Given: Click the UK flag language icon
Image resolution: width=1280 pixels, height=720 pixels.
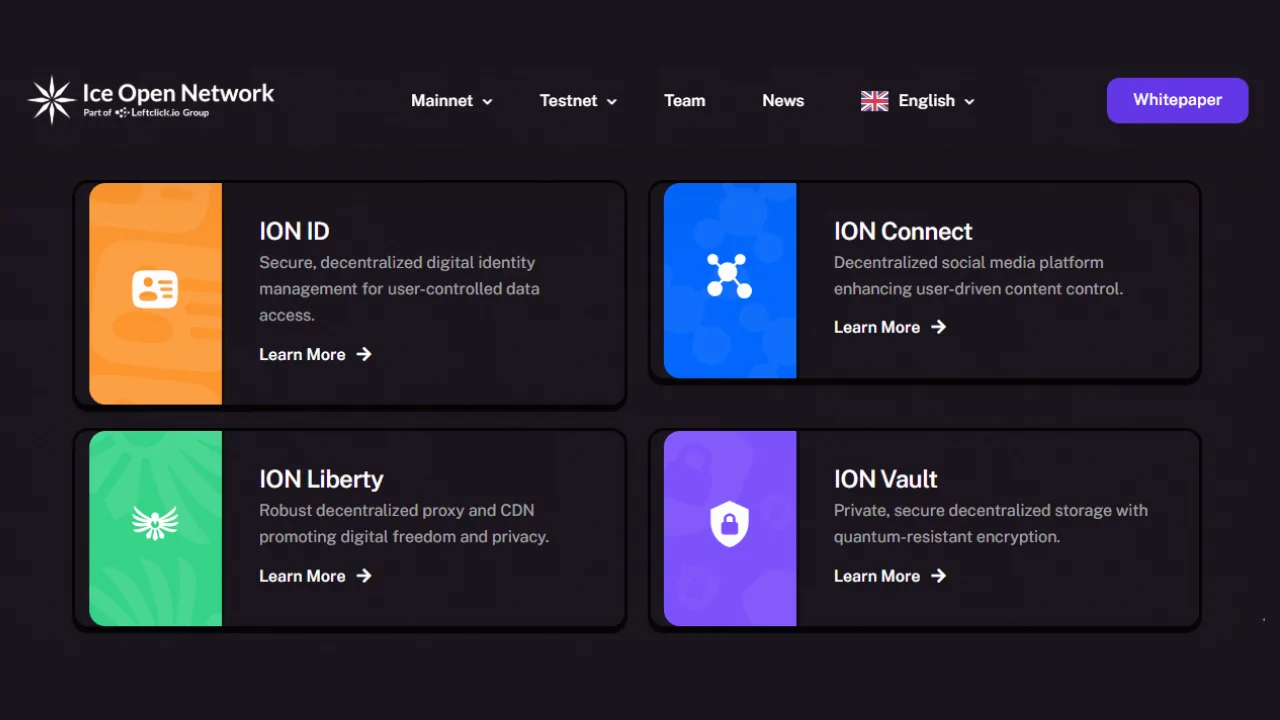Looking at the screenshot, I should pyautogui.click(x=874, y=101).
